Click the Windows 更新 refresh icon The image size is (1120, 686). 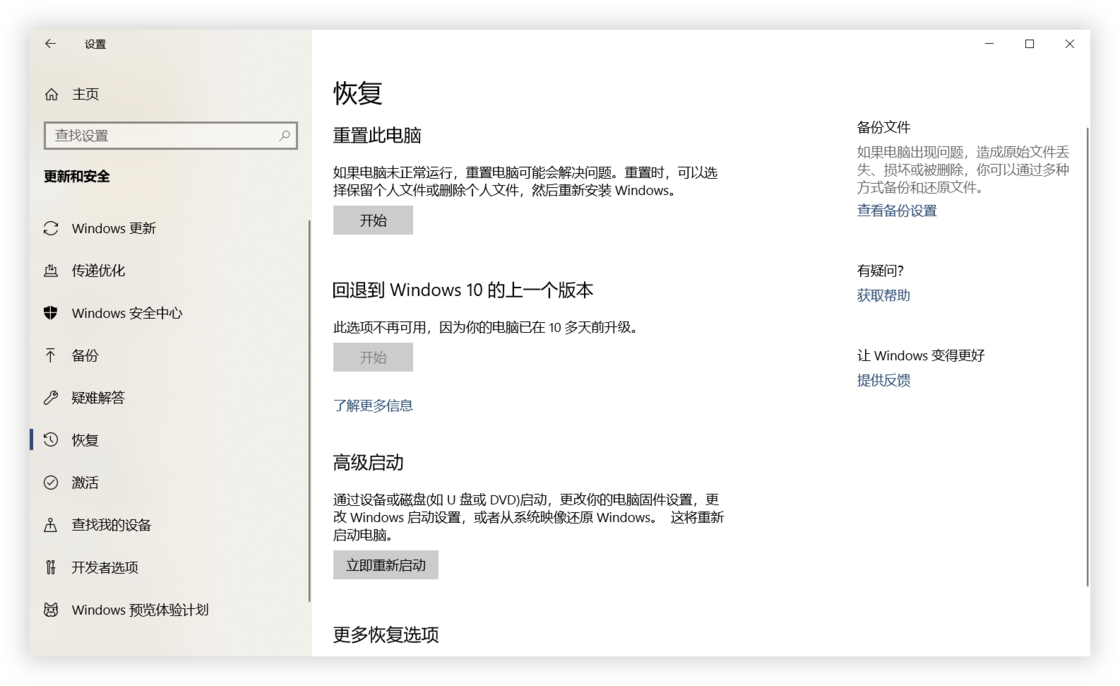[x=51, y=228]
